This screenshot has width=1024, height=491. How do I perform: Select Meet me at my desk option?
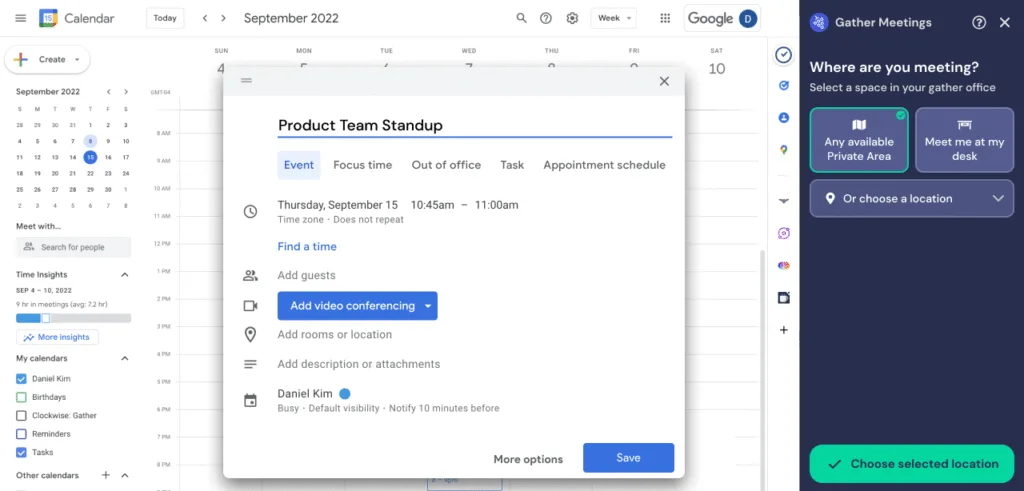(964, 140)
